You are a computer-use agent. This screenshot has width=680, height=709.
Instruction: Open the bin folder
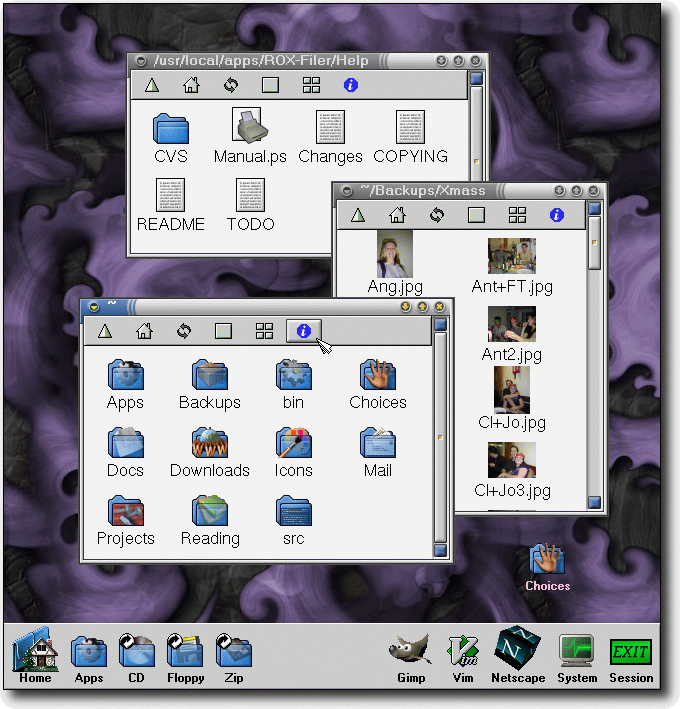click(x=293, y=384)
